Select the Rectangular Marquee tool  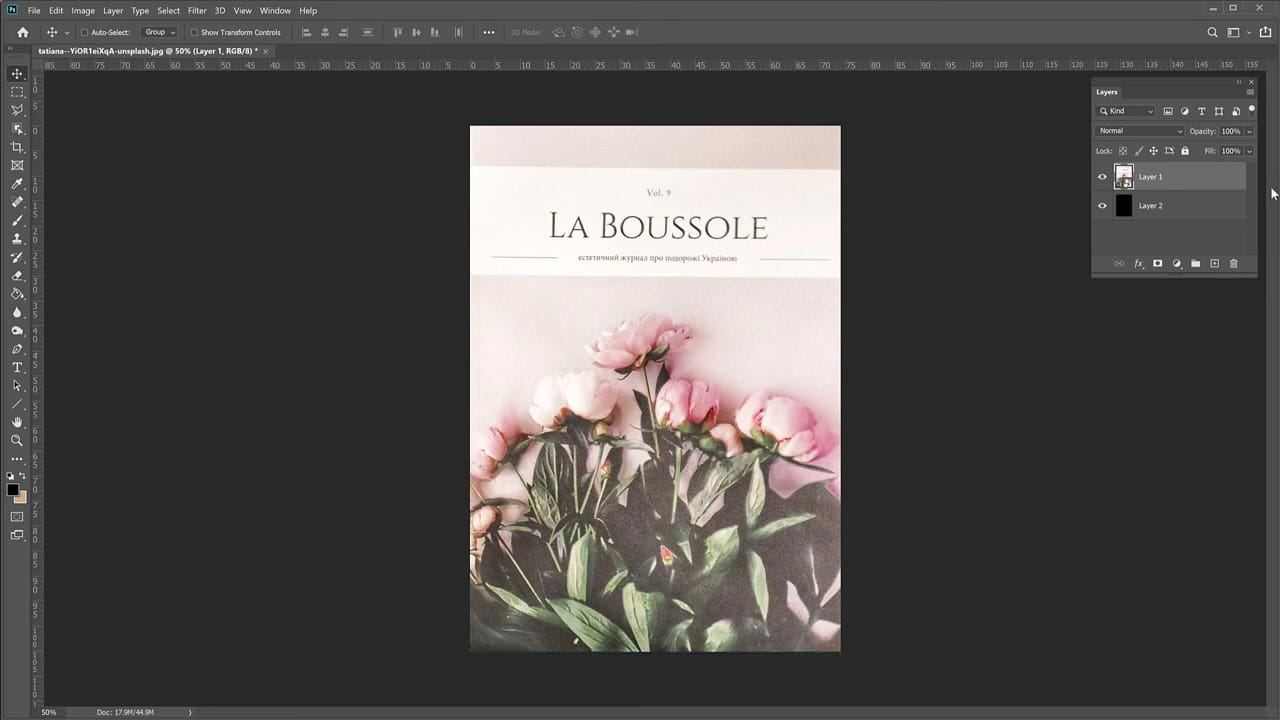point(17,92)
